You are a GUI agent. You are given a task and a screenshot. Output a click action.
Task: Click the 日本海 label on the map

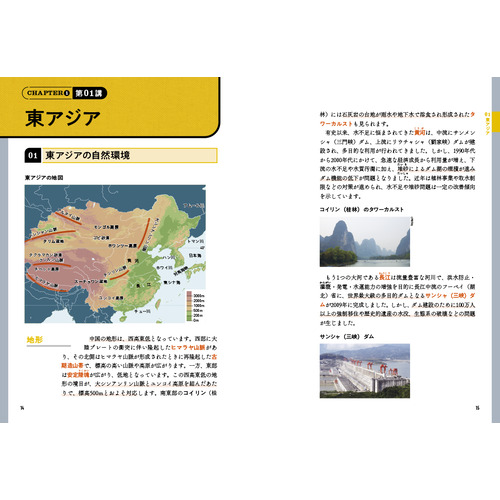point(195,255)
